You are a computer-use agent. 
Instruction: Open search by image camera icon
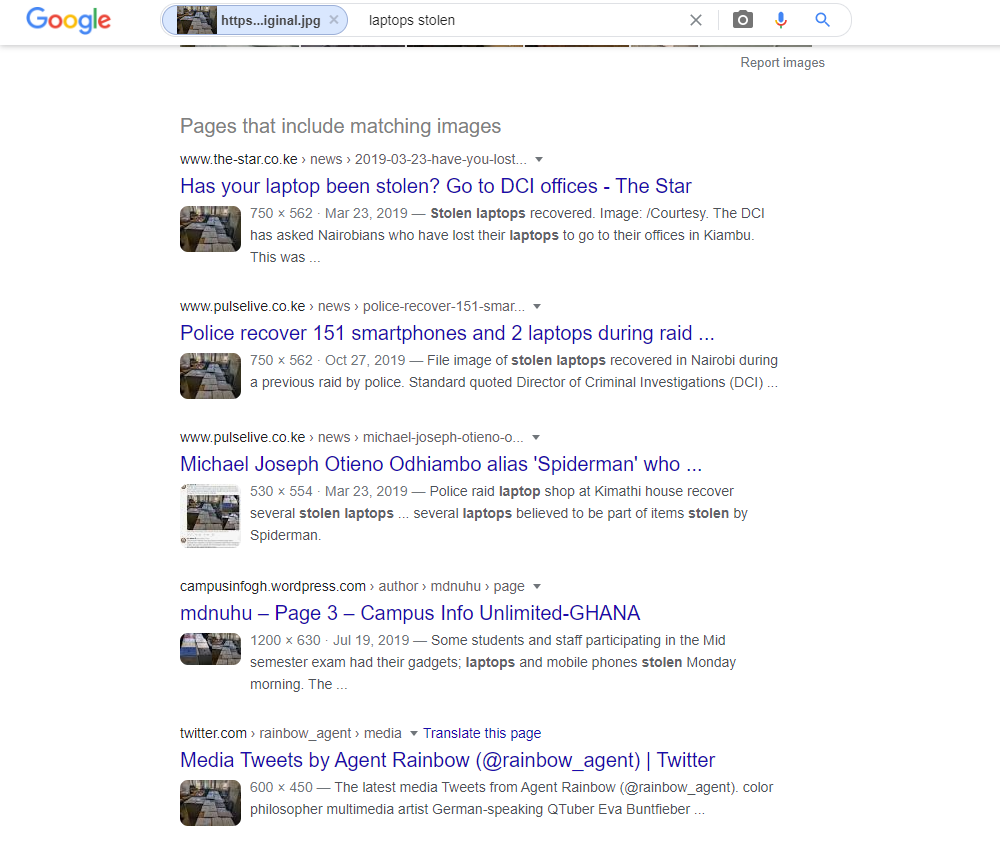point(742,20)
